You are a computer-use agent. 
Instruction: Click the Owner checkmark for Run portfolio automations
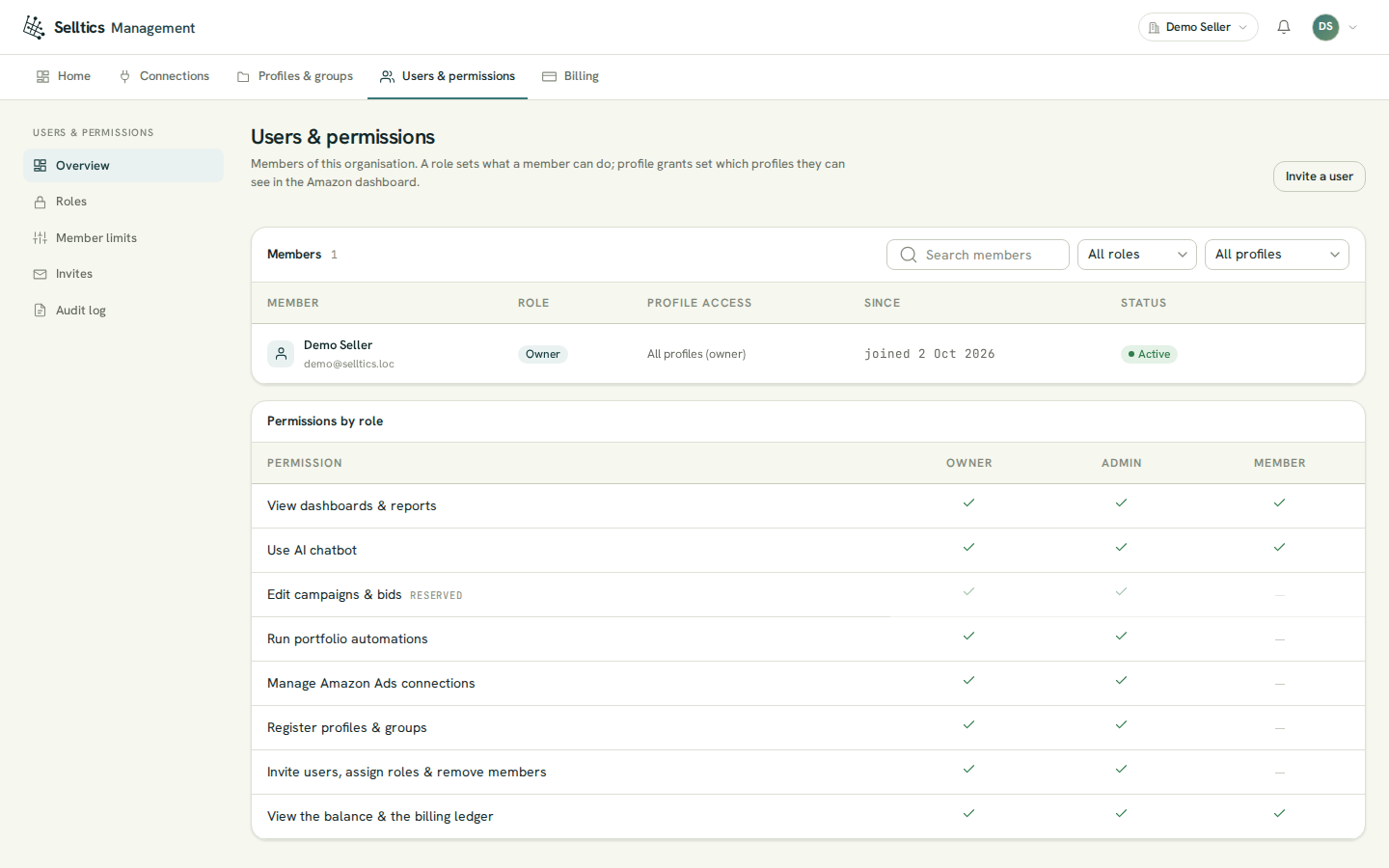pos(968,636)
